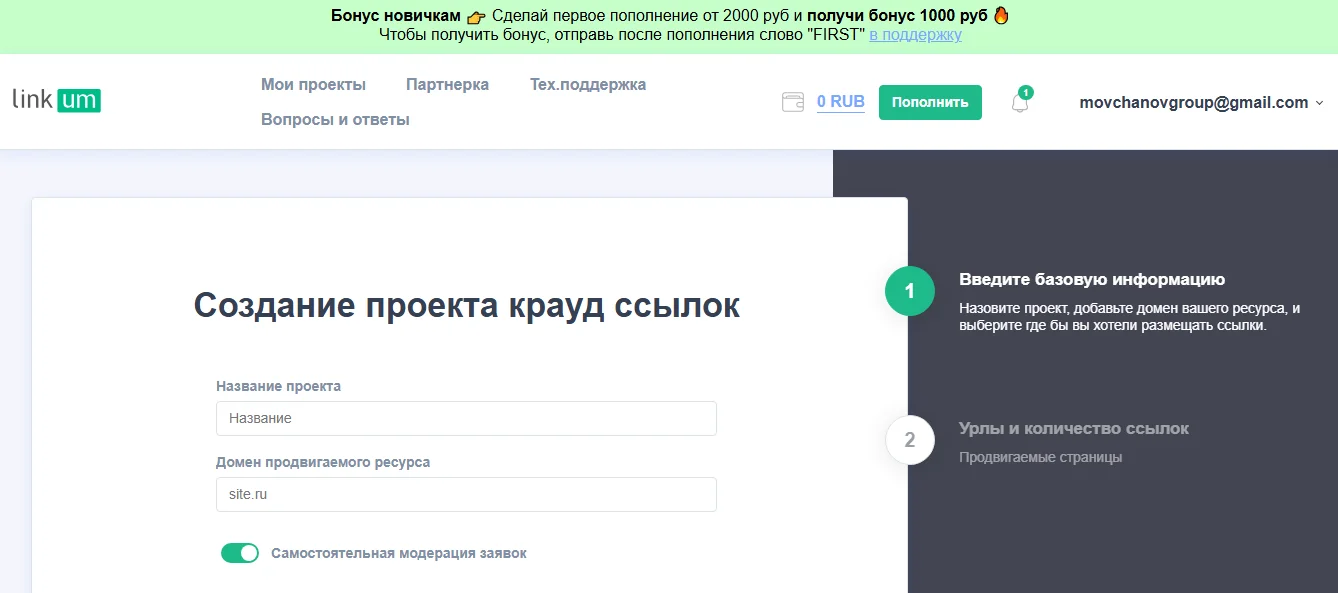Open the Тех.поддержка page
Image resolution: width=1338 pixels, height=593 pixels.
pyautogui.click(x=588, y=84)
